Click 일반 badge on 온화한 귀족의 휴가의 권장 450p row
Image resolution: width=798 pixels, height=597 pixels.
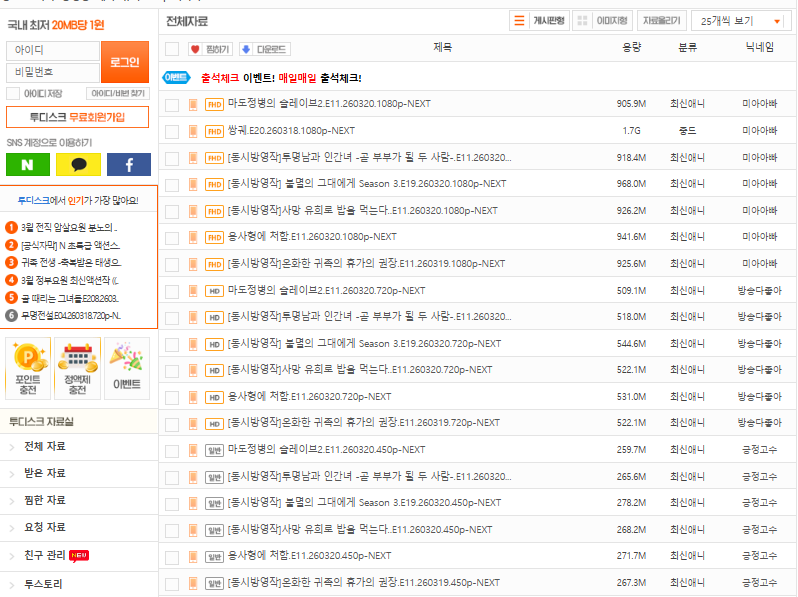(x=214, y=583)
